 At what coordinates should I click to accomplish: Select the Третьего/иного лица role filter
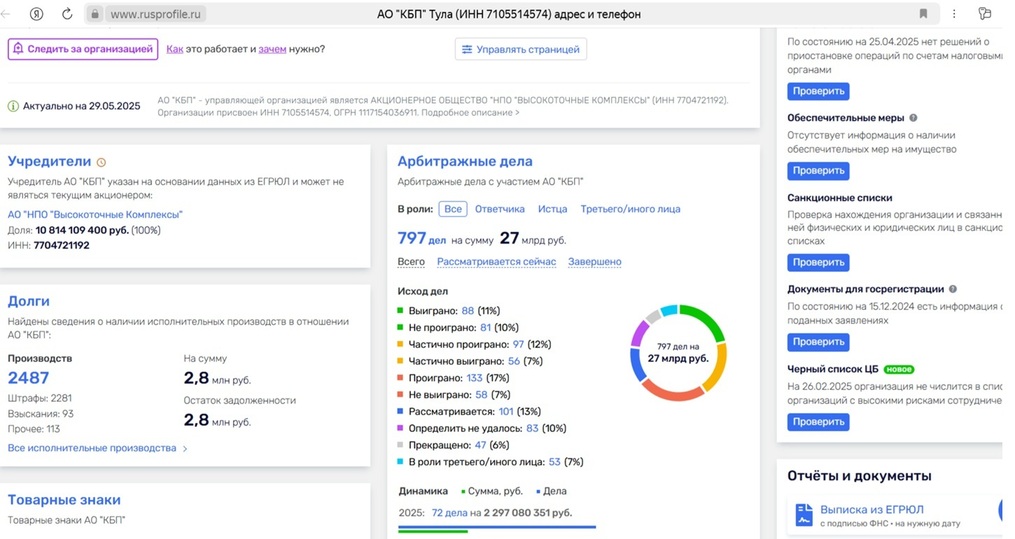(630, 209)
